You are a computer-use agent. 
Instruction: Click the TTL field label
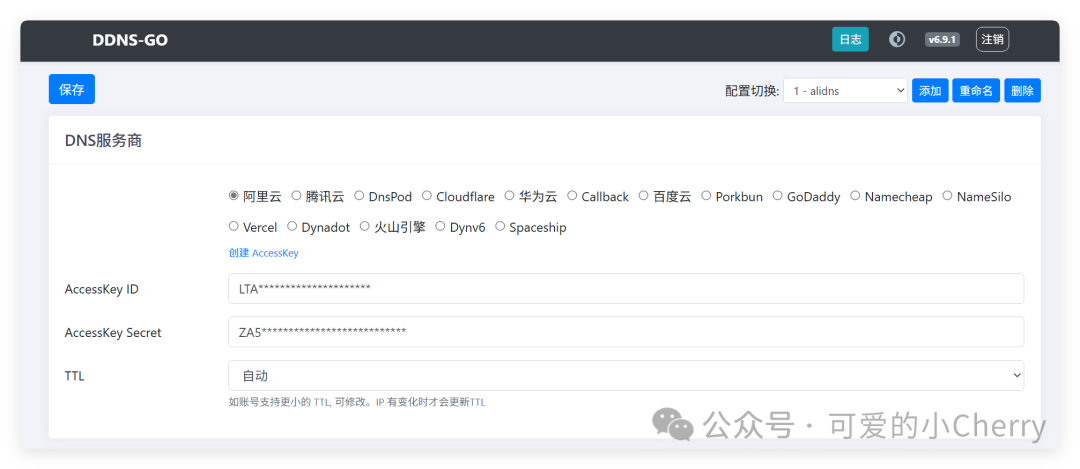(74, 377)
